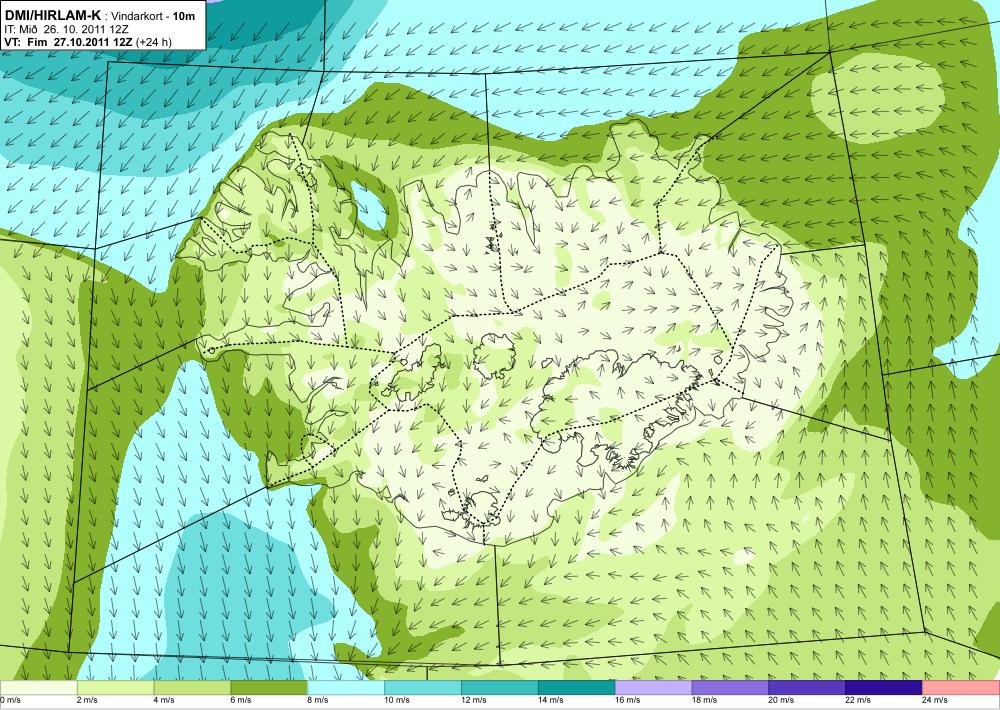Click the navy 22–24 m/s legend swatch
The width and height of the screenshot is (1000, 710).
pyautogui.click(x=884, y=688)
